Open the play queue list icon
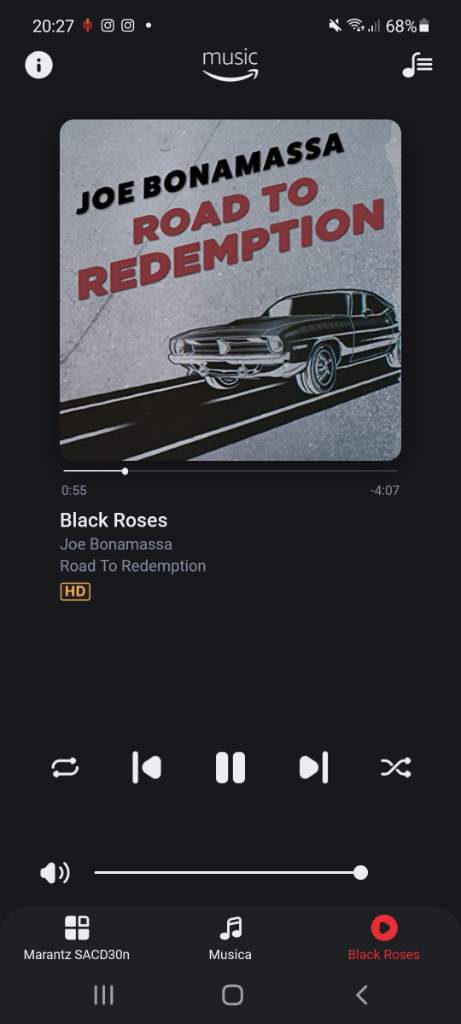The width and height of the screenshot is (461, 1024). [417, 65]
